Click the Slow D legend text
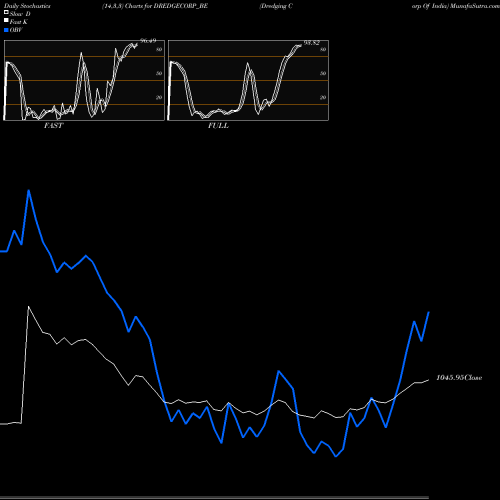 [20, 14]
